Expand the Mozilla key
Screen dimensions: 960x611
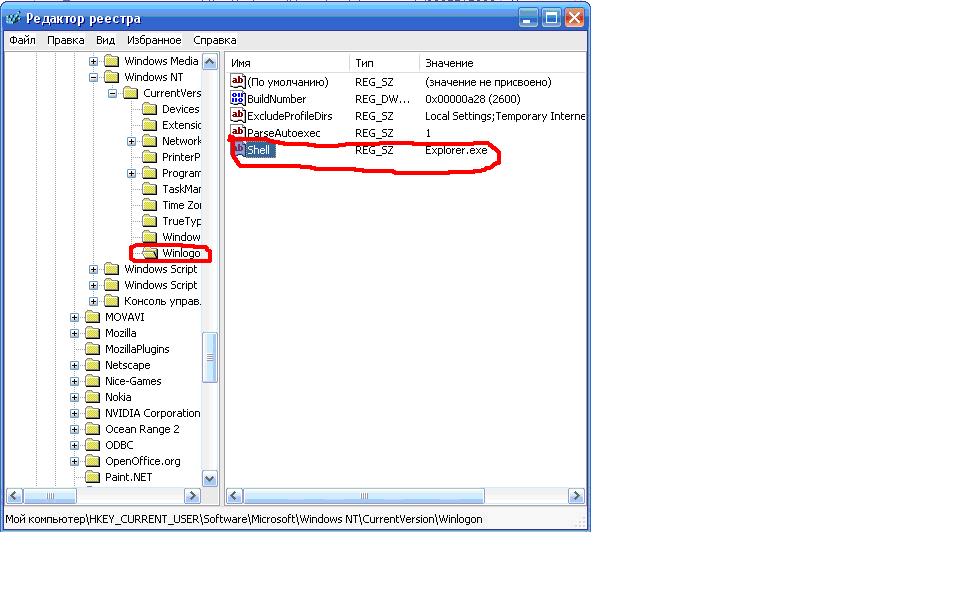tap(74, 334)
